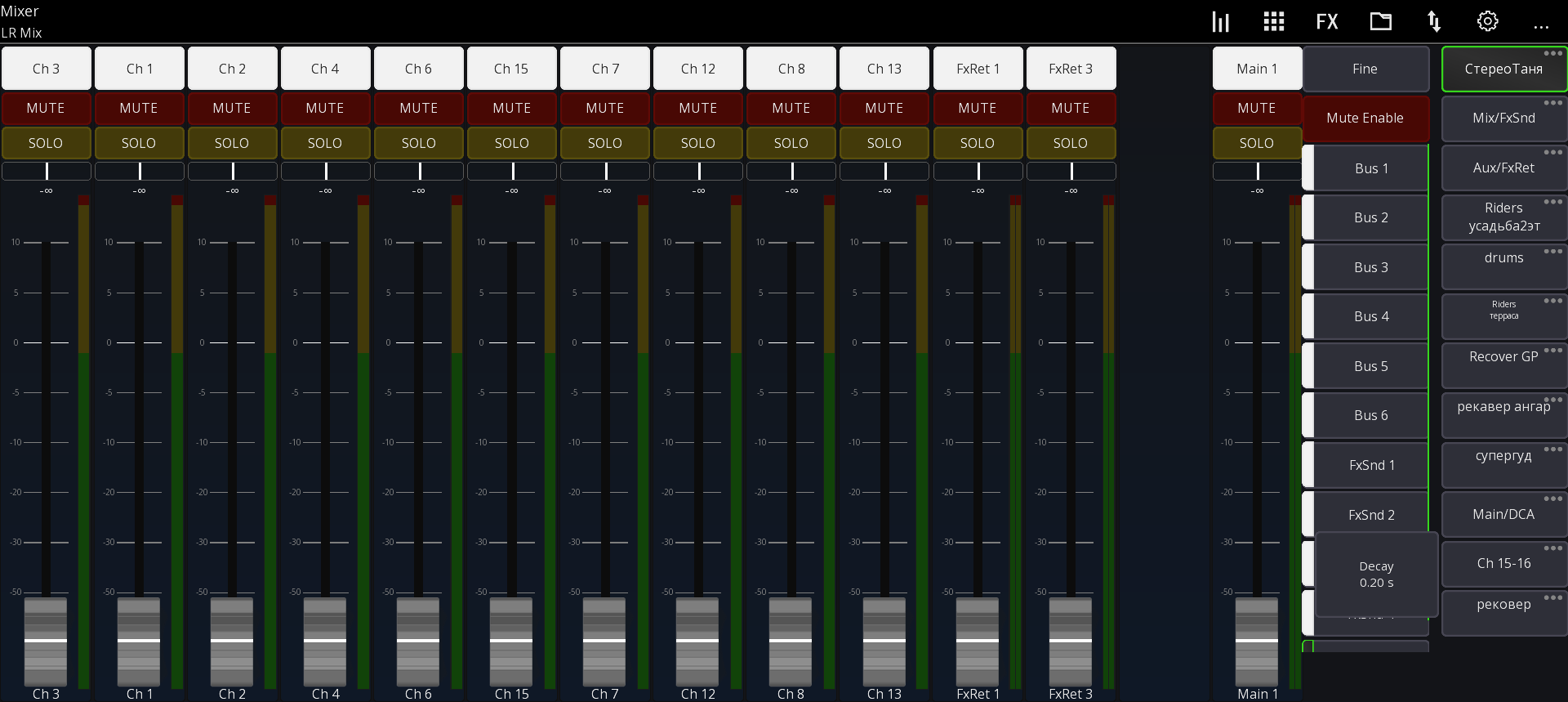1568x702 pixels.
Task: Open the FX panel
Action: [1327, 22]
